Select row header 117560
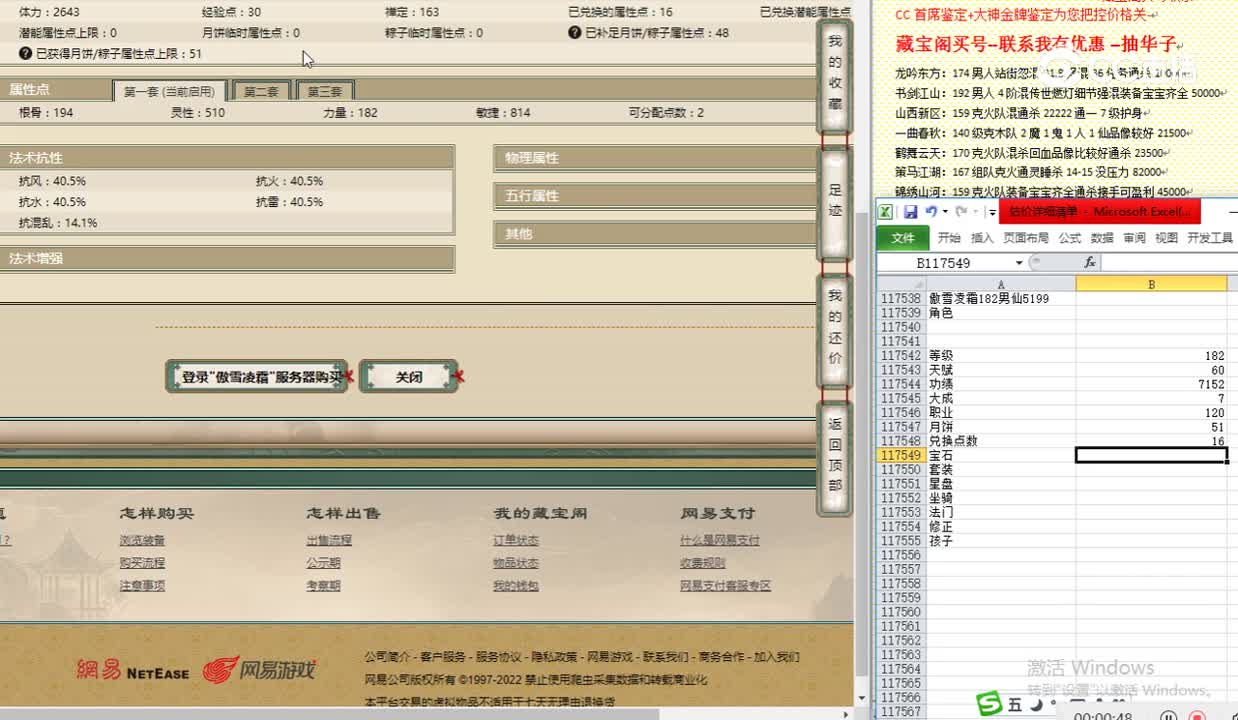 click(x=901, y=612)
